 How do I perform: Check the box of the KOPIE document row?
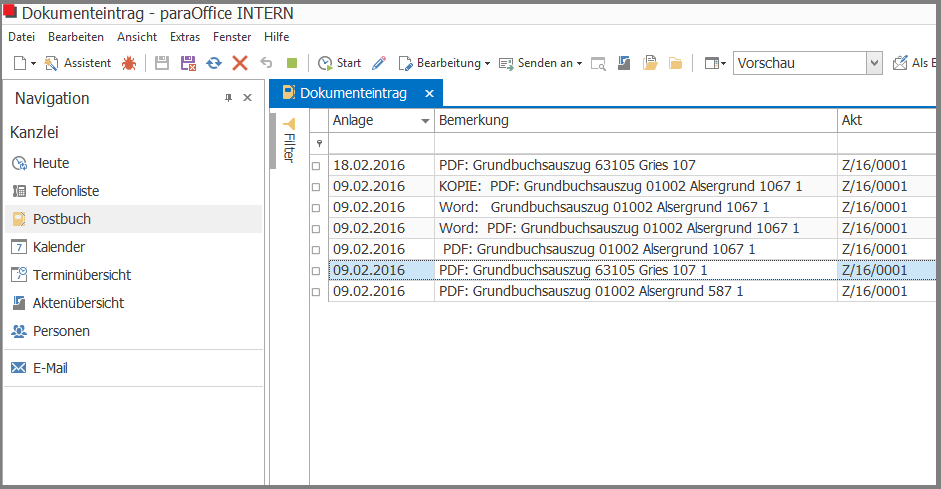click(317, 187)
